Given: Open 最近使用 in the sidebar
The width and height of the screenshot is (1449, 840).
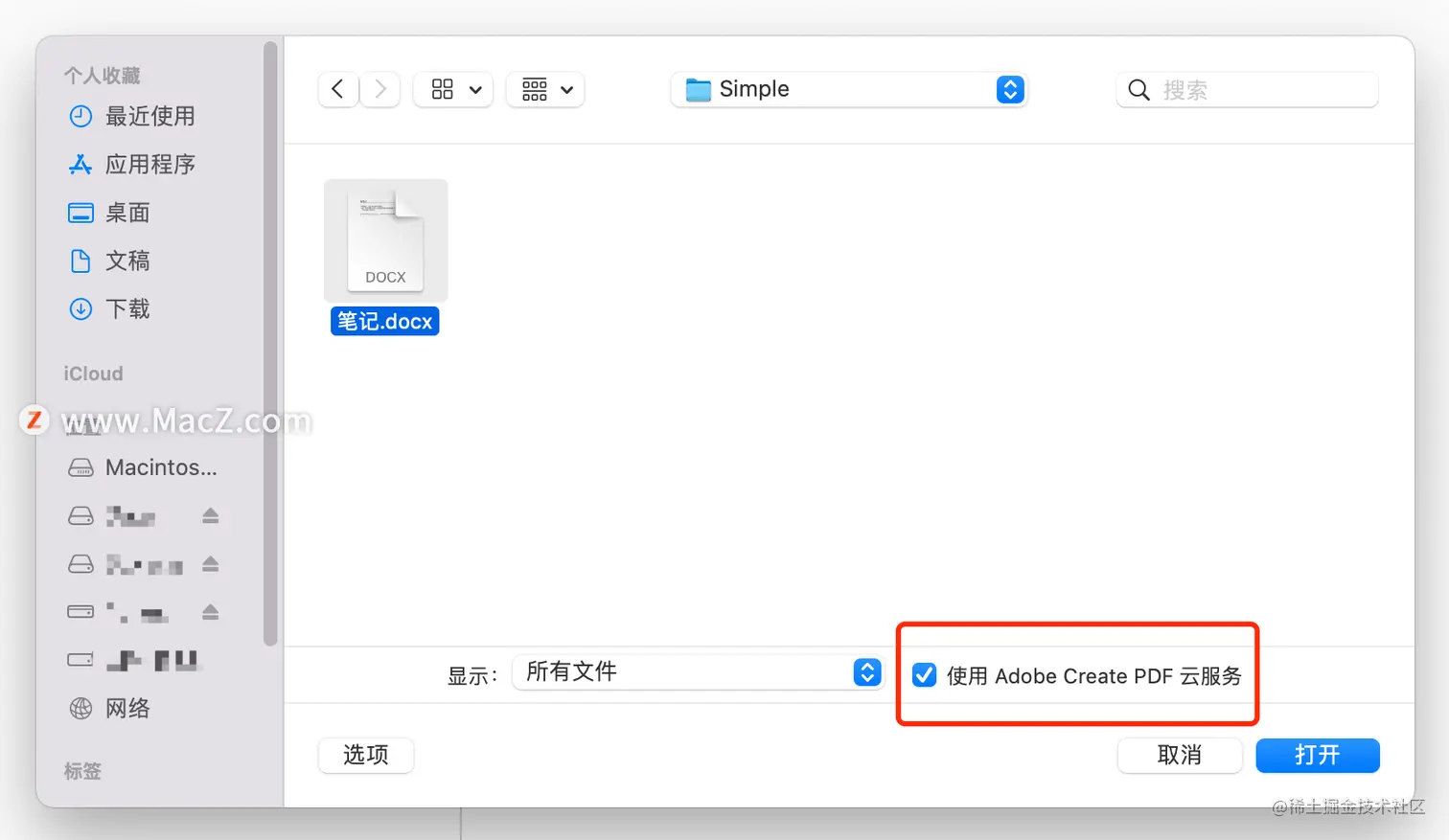Looking at the screenshot, I should pos(149,117).
